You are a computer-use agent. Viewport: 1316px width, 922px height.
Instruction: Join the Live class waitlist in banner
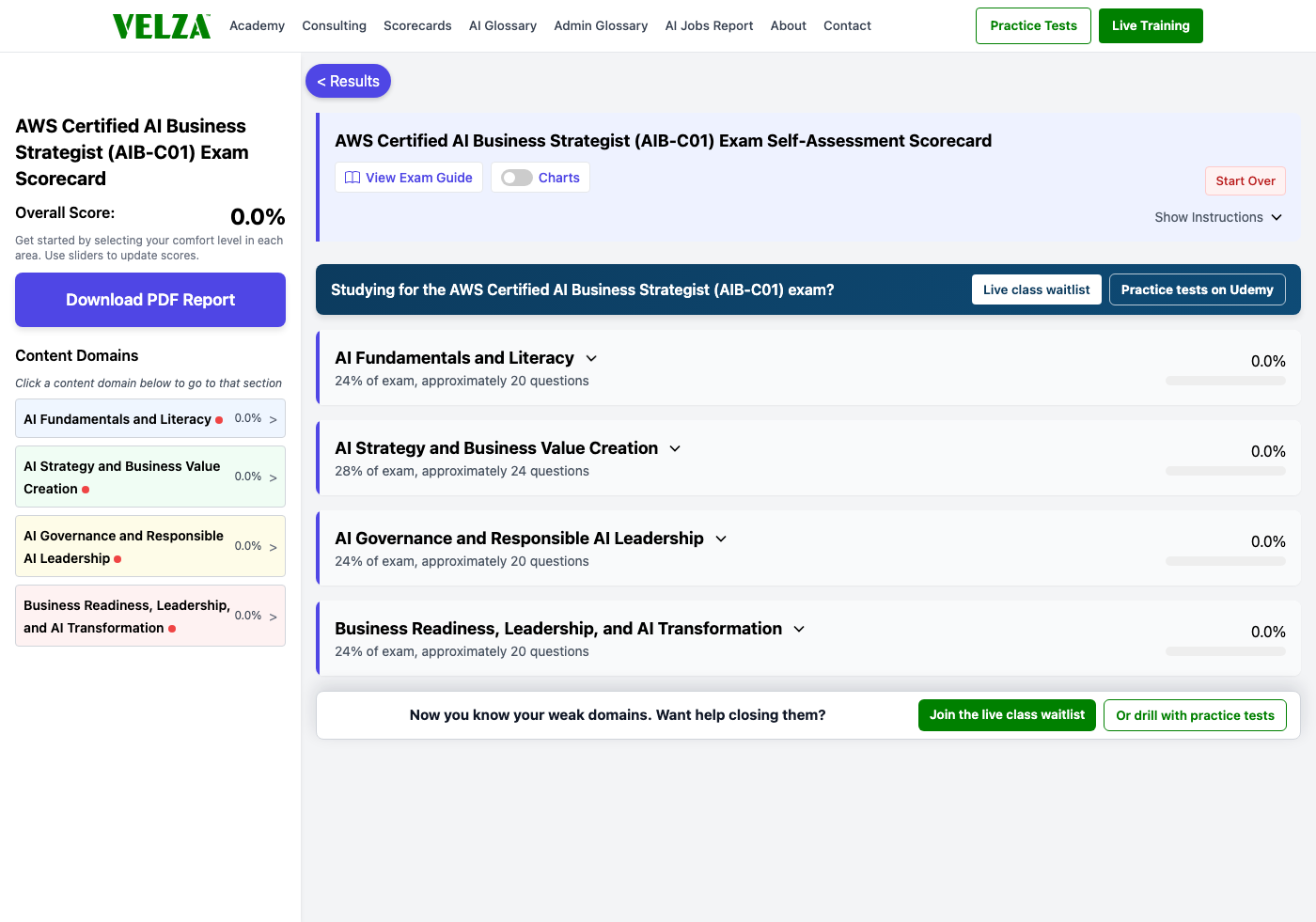pyautogui.click(x=1037, y=289)
